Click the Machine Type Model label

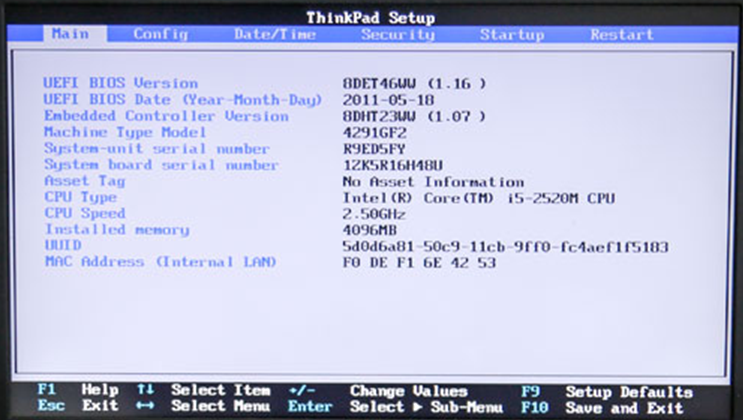pos(125,132)
